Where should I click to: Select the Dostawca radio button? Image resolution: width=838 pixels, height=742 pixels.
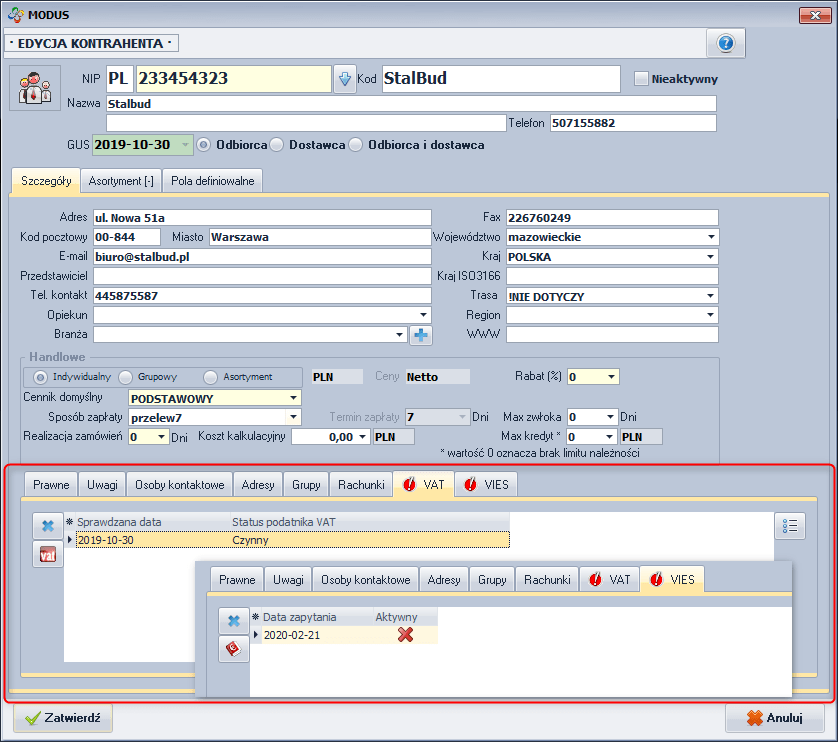click(x=277, y=145)
